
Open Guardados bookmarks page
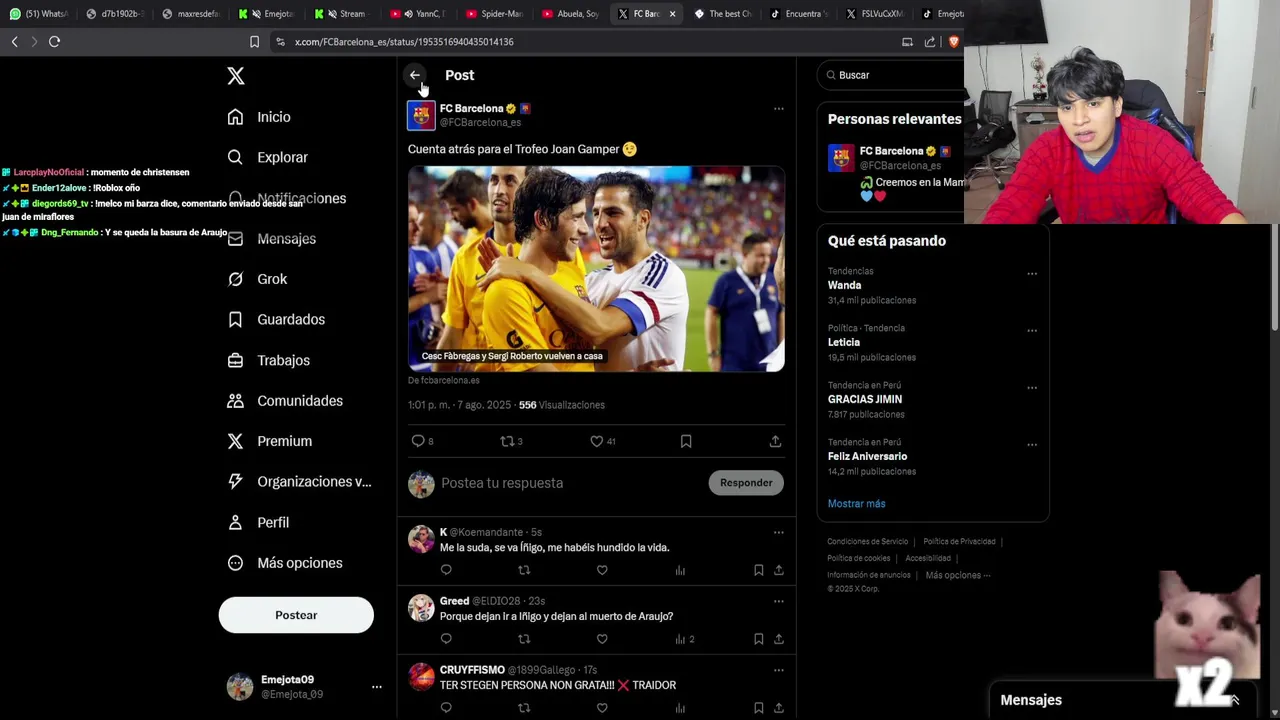point(276,319)
